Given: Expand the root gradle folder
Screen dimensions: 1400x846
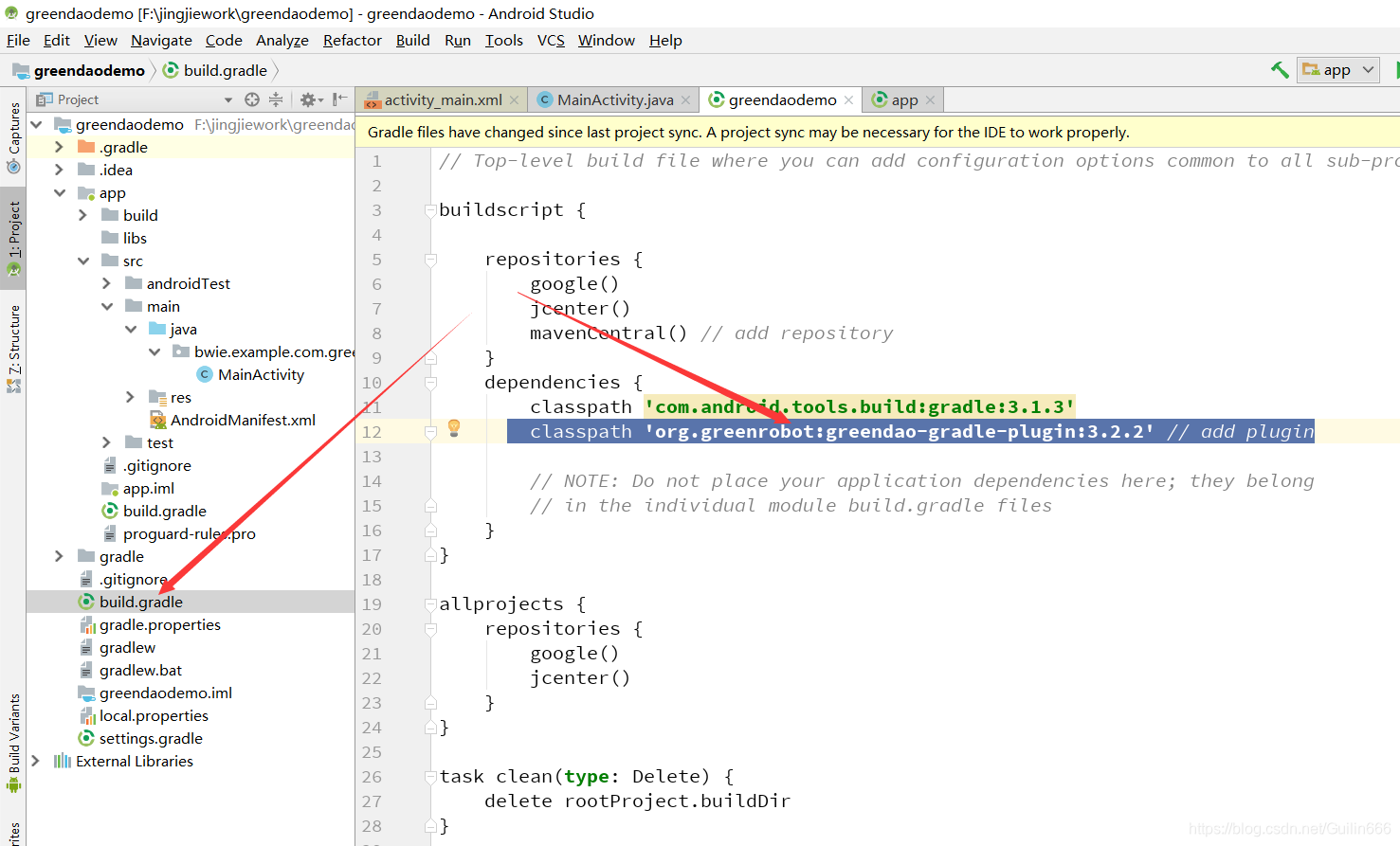Looking at the screenshot, I should click(59, 556).
